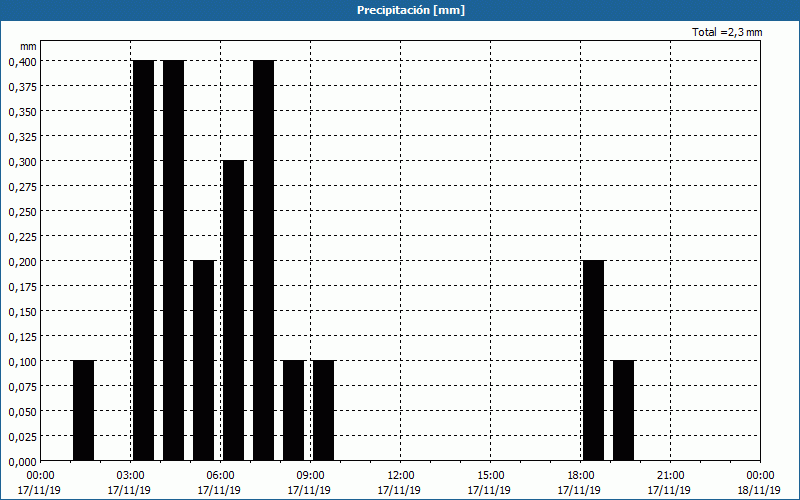Click the 00:00 label above 18/11/19
800x500 pixels.
pos(760,476)
